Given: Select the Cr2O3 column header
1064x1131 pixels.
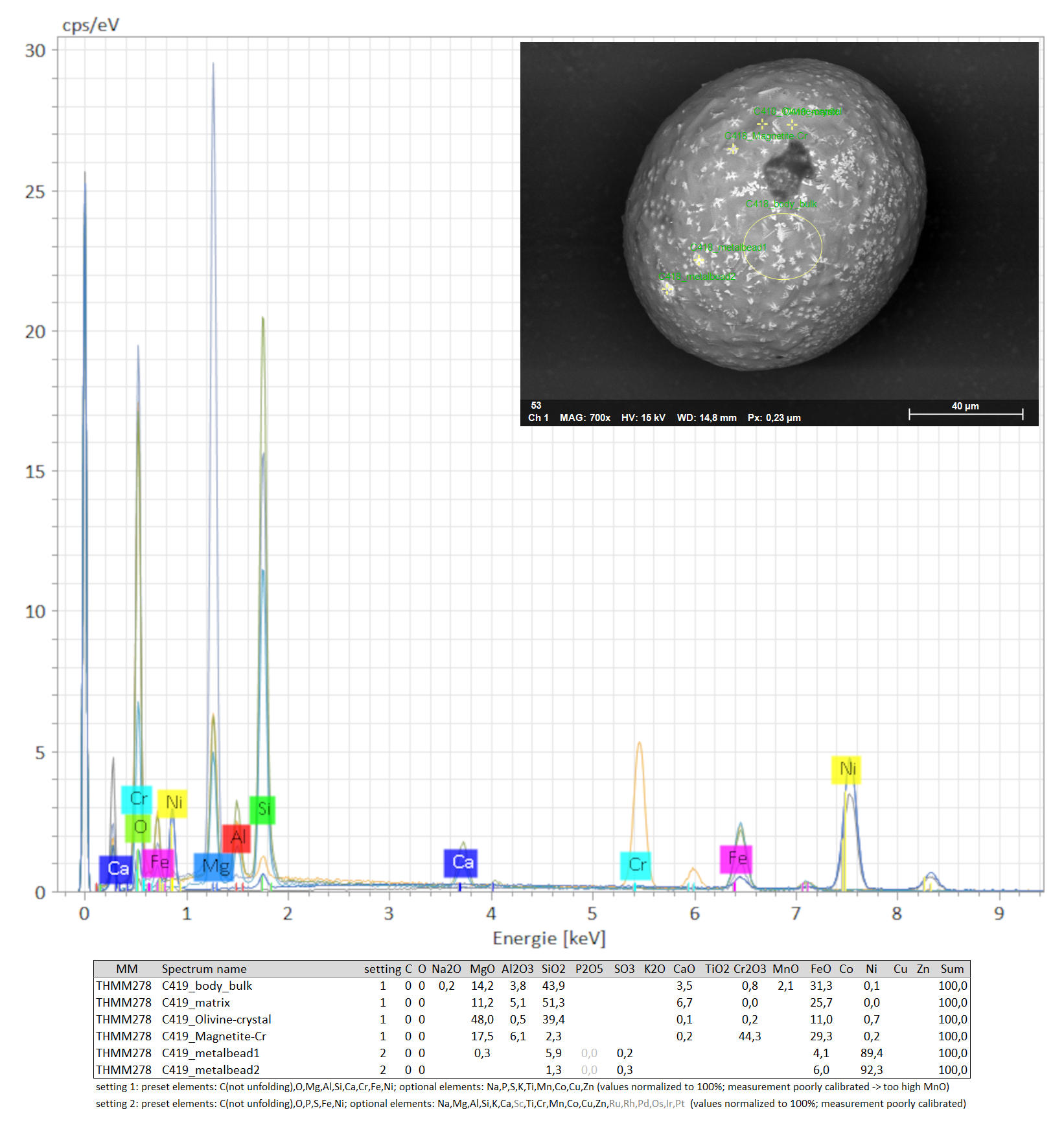Looking at the screenshot, I should click(749, 969).
